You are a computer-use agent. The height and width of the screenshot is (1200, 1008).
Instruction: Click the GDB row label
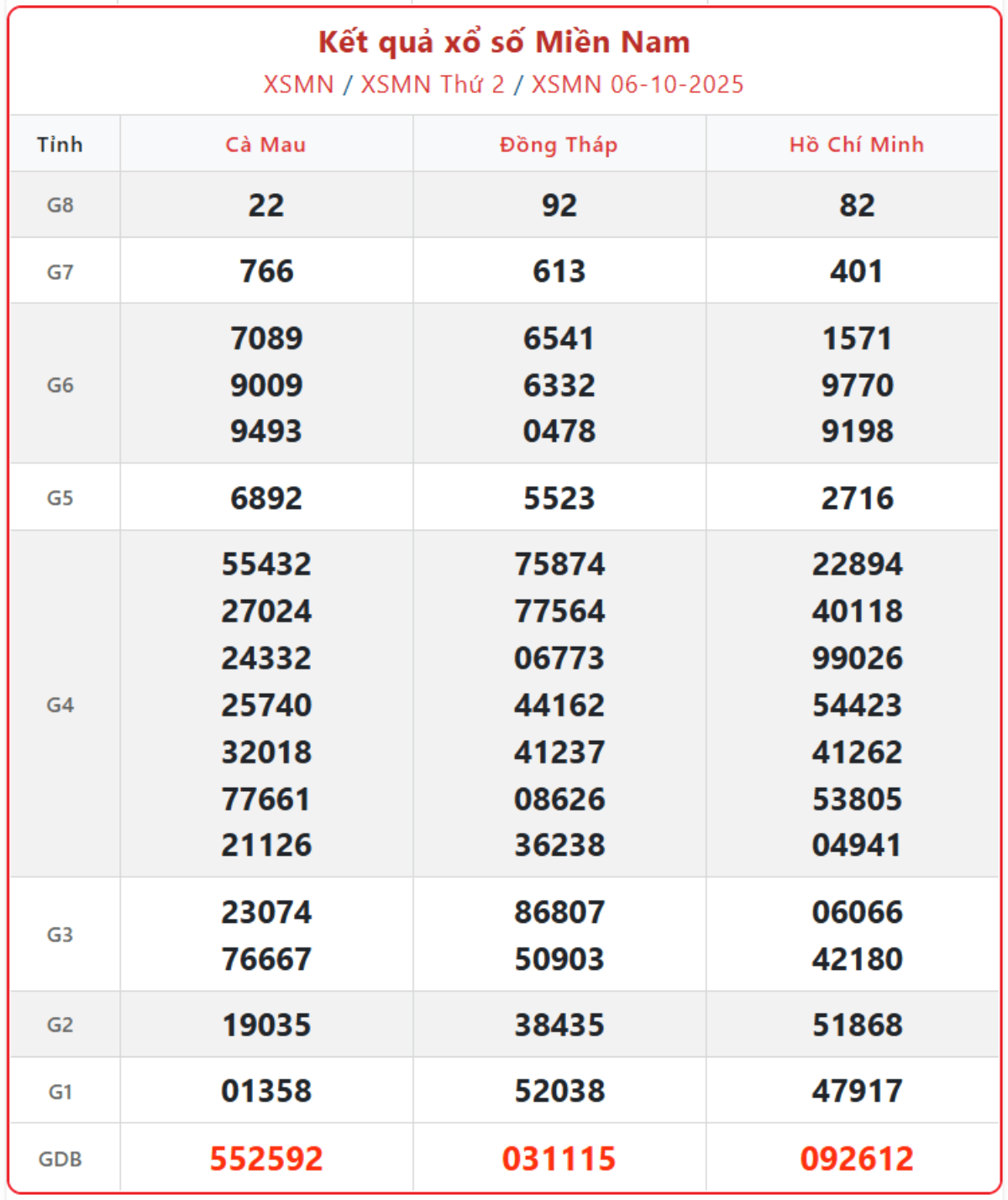pos(60,1159)
